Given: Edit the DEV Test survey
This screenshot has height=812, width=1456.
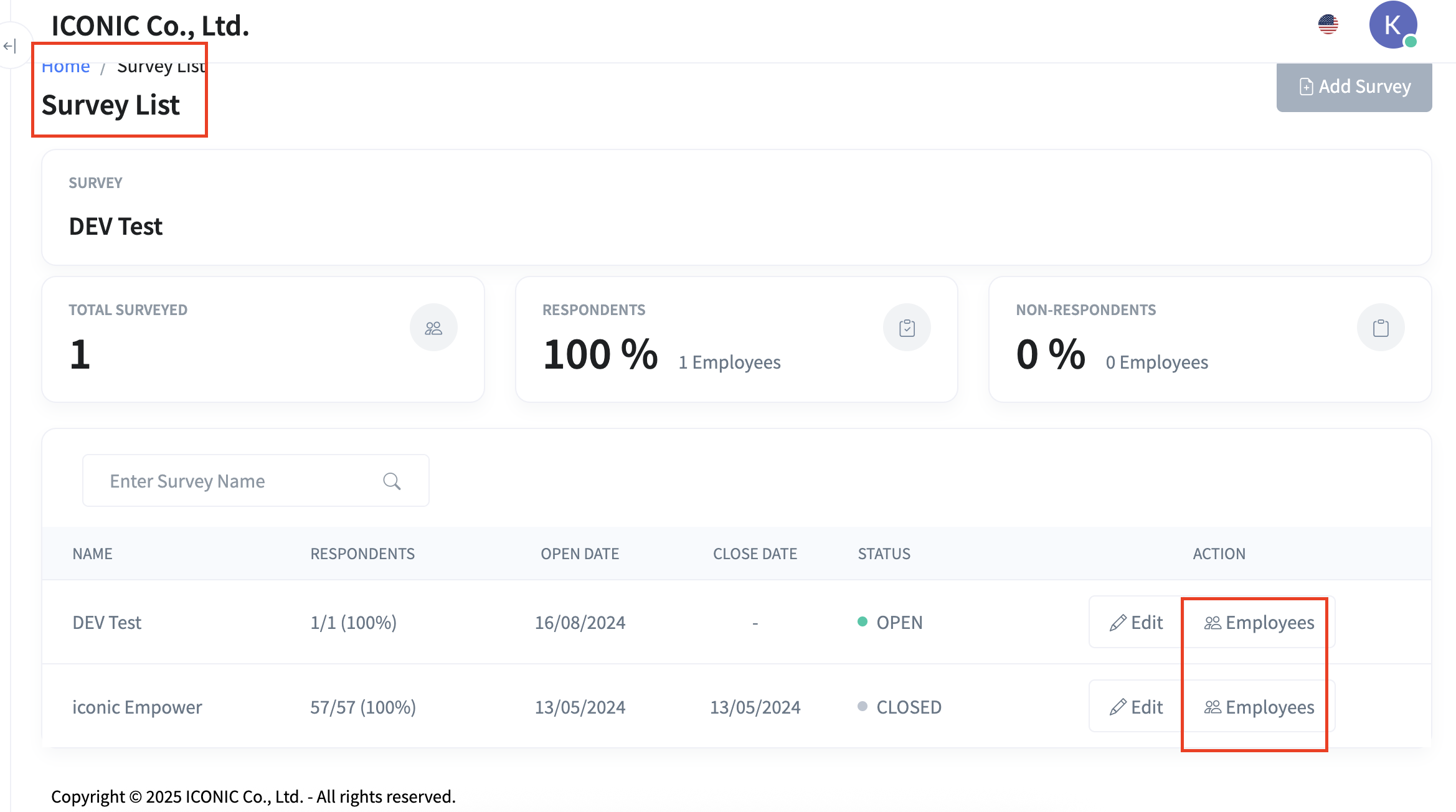Looking at the screenshot, I should click(x=1136, y=623).
